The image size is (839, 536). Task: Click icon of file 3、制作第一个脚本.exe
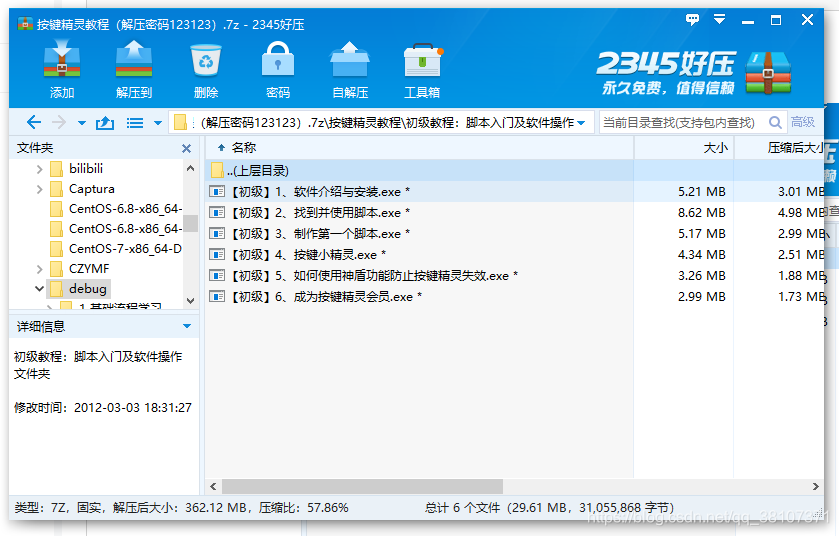[x=217, y=234]
